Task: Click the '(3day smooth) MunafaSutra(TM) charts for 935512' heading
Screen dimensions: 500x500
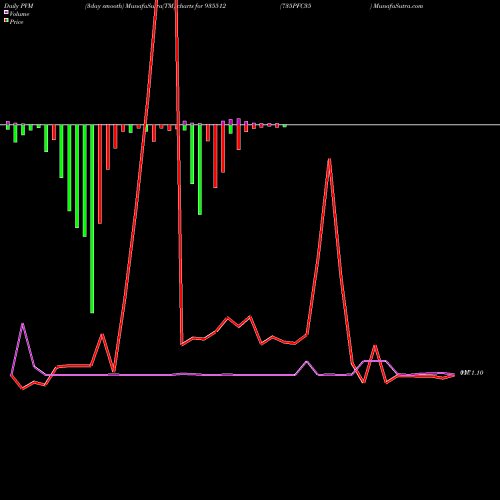Action: (x=155, y=6)
